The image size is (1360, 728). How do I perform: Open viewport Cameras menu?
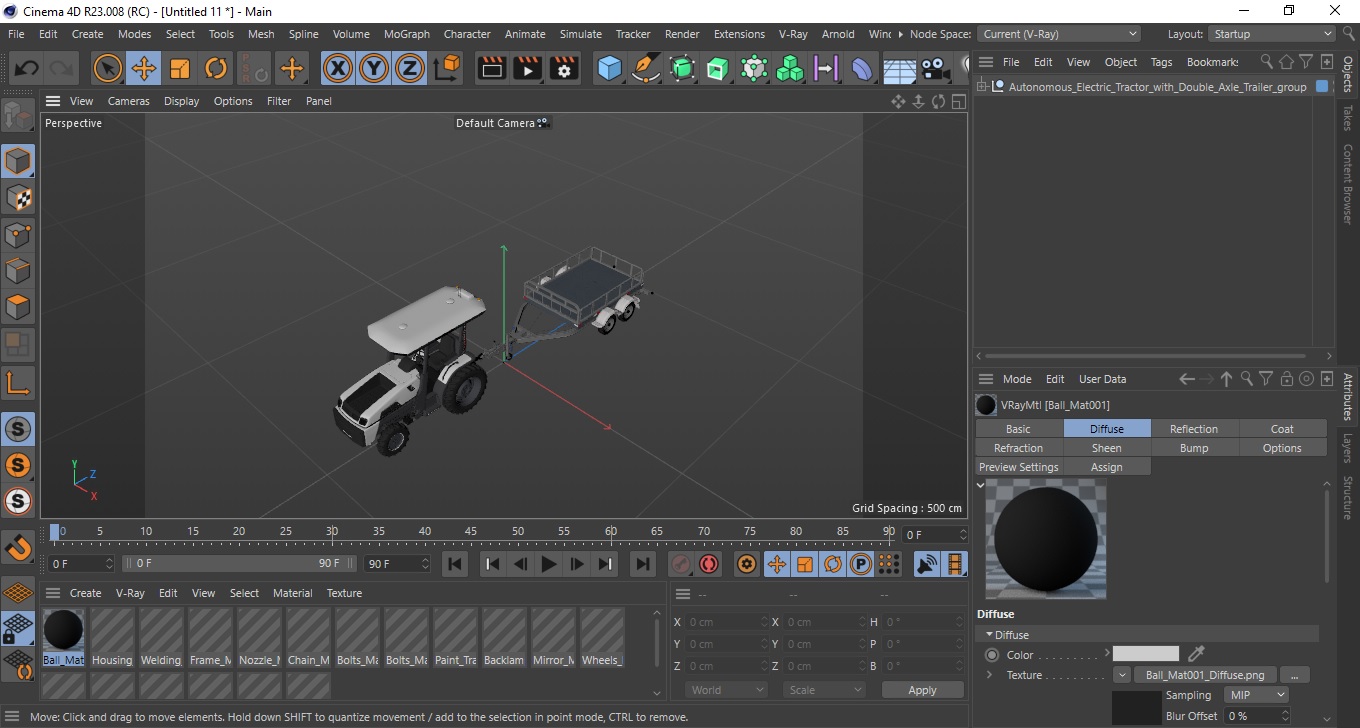[129, 101]
